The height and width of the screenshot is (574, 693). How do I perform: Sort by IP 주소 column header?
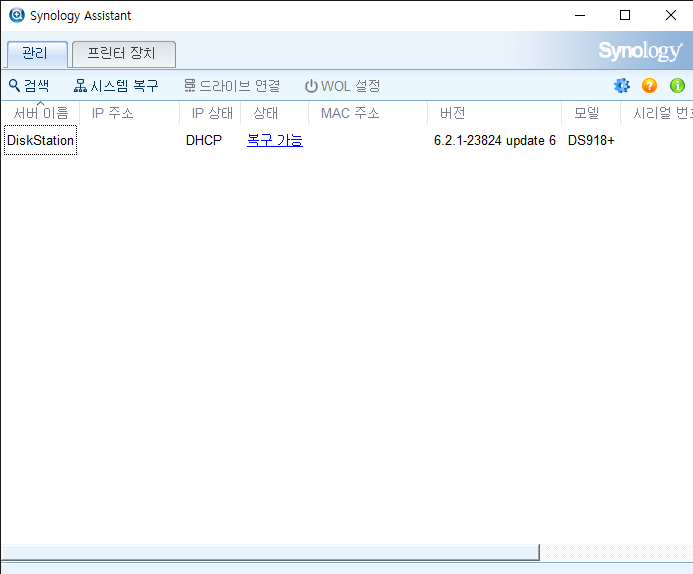tap(129, 113)
